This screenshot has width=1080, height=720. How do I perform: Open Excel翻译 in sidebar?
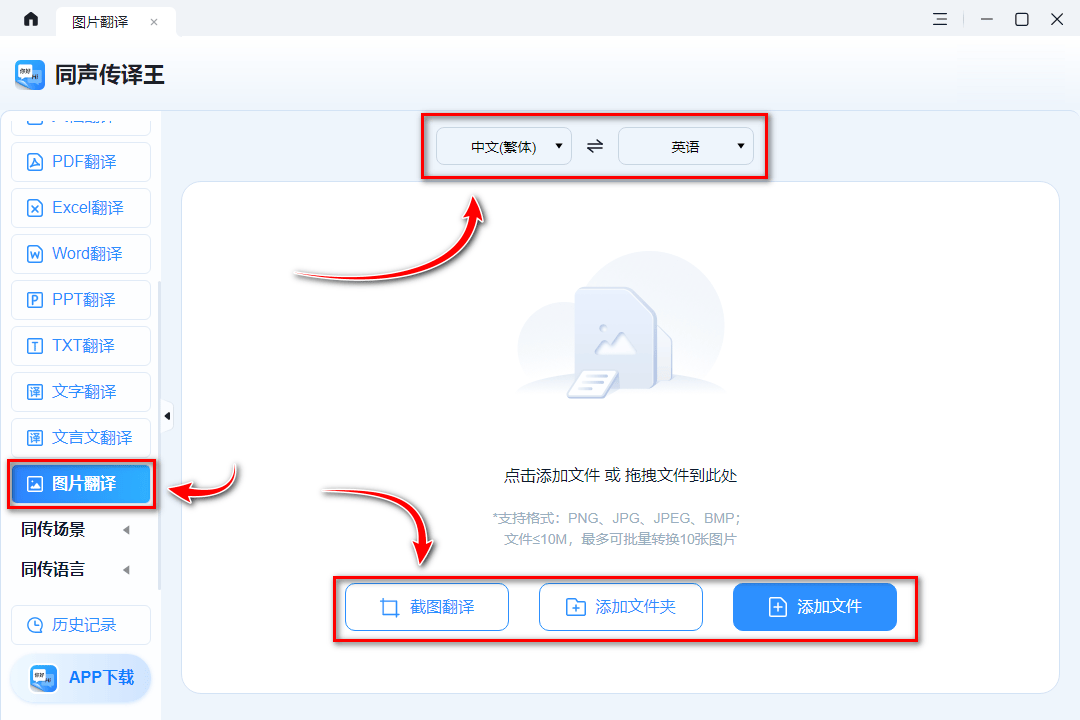(x=81, y=208)
